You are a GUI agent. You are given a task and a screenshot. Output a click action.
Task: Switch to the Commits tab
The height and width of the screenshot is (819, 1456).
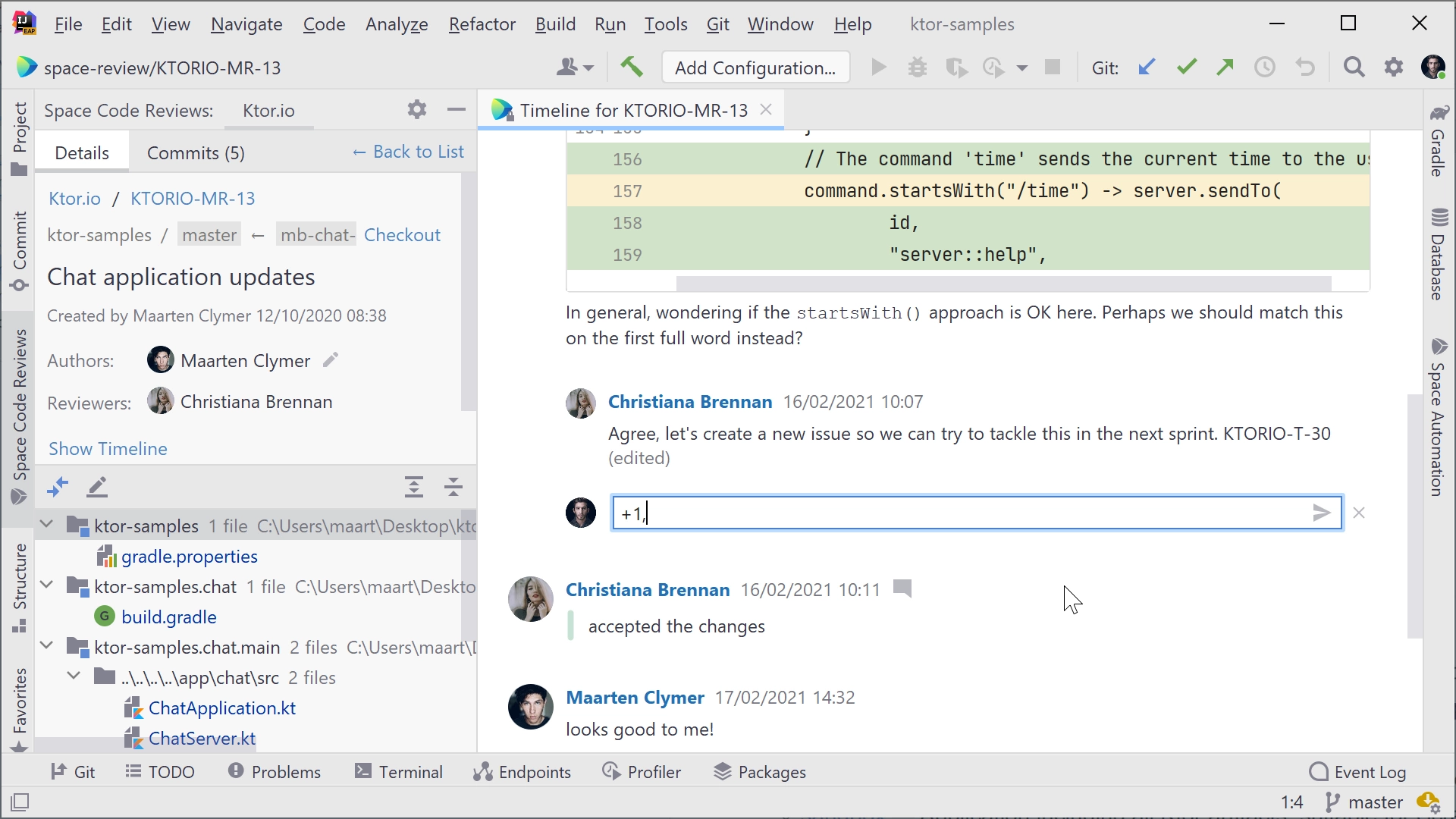coord(196,152)
